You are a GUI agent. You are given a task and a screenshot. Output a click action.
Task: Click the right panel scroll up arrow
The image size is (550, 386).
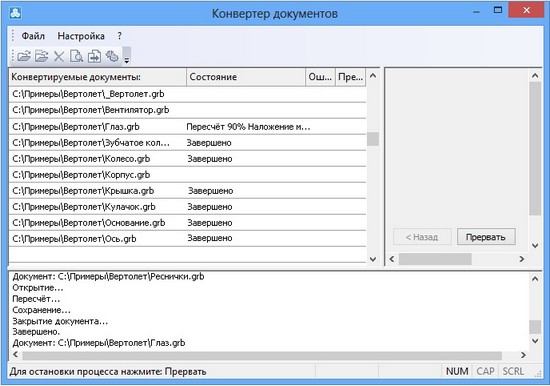click(x=535, y=75)
